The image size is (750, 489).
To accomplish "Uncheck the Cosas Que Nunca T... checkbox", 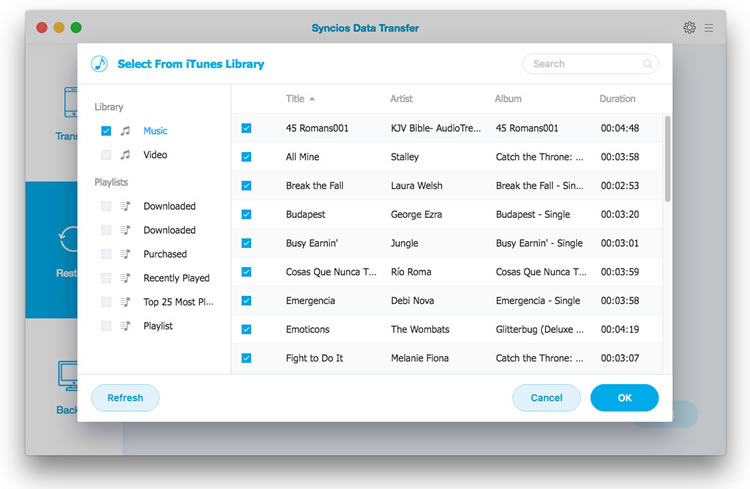I will 246,272.
